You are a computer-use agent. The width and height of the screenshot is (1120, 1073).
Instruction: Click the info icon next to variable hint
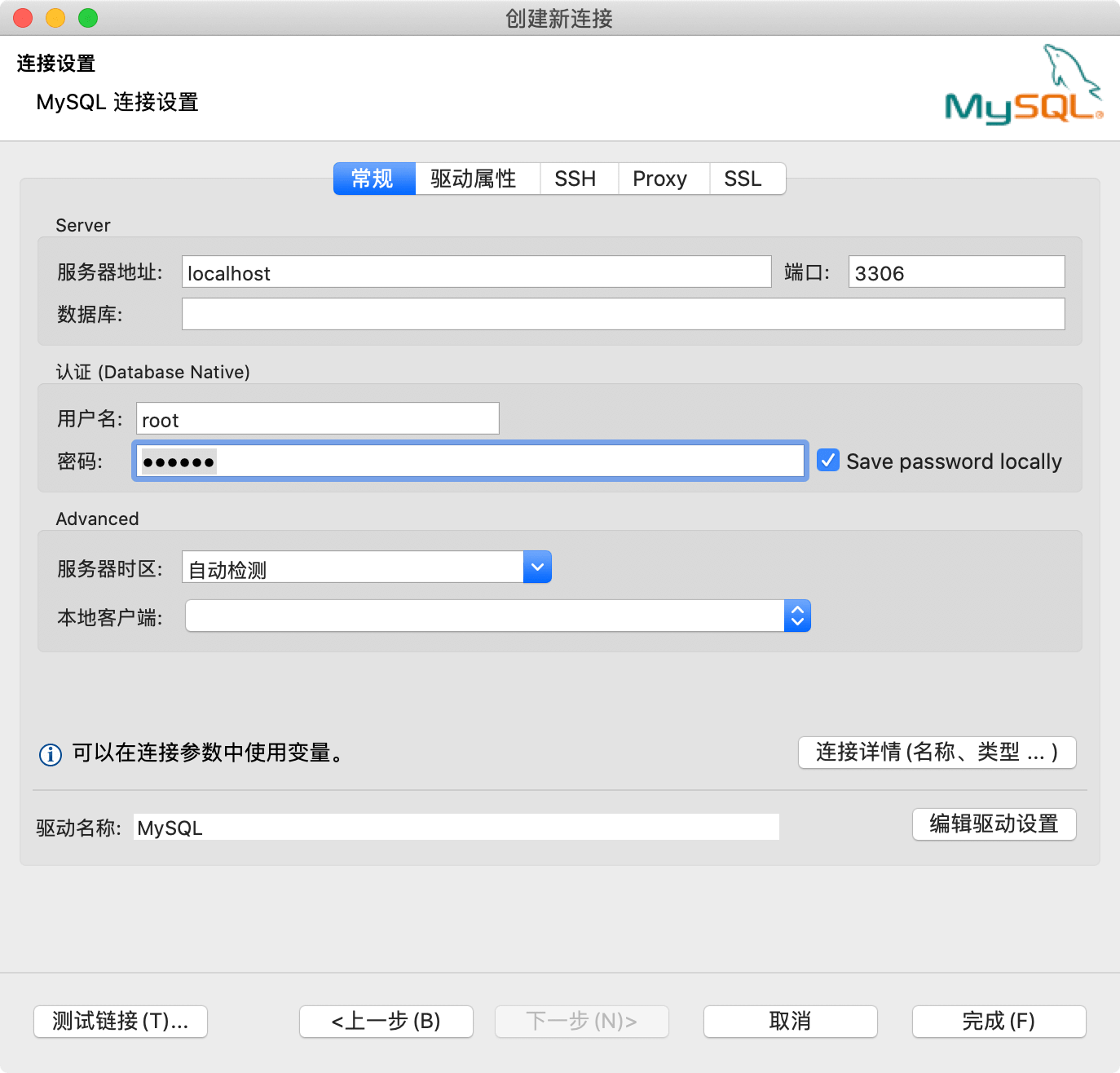[x=50, y=754]
